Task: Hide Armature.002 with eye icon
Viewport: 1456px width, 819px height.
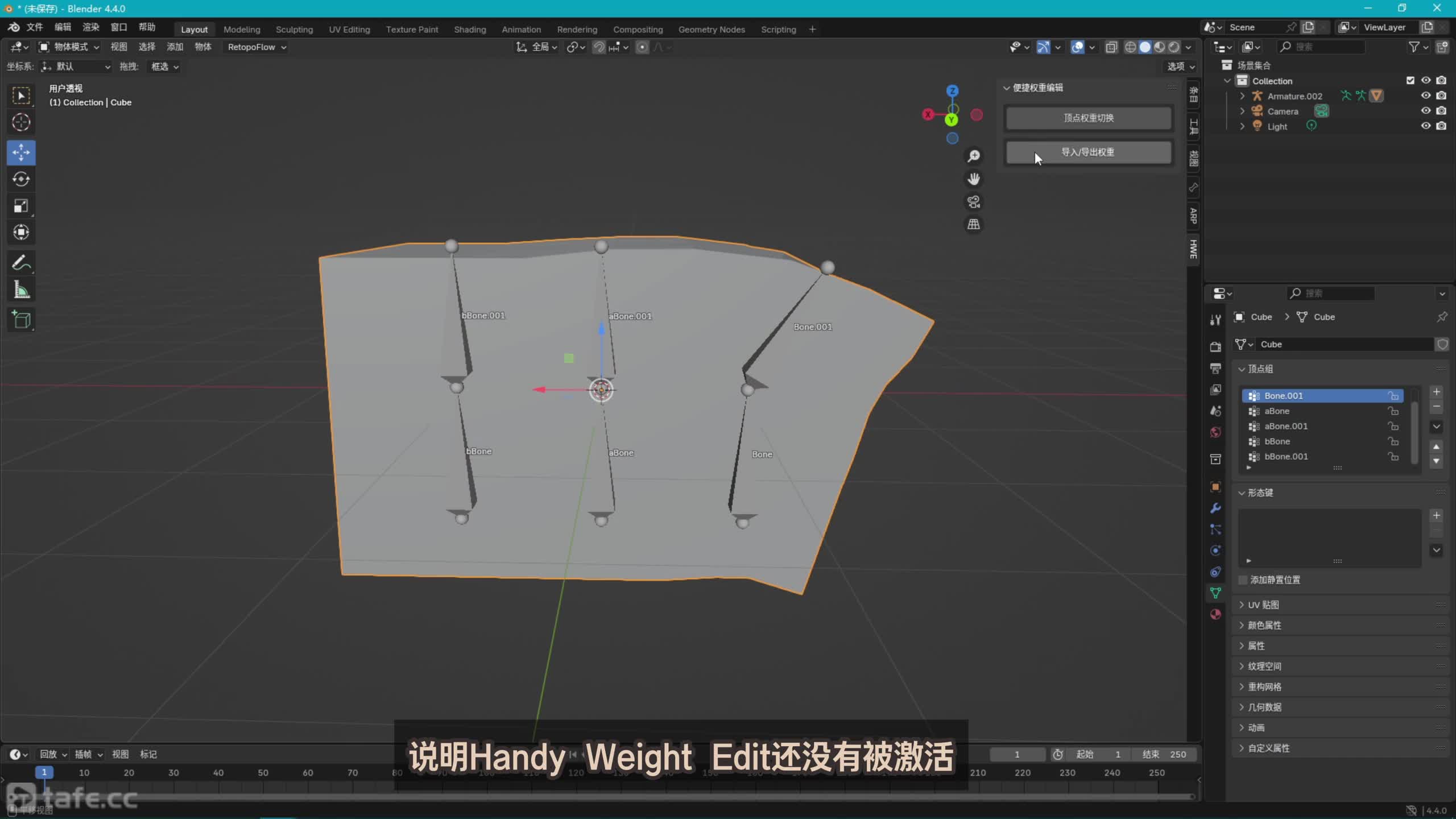Action: pos(1425,96)
